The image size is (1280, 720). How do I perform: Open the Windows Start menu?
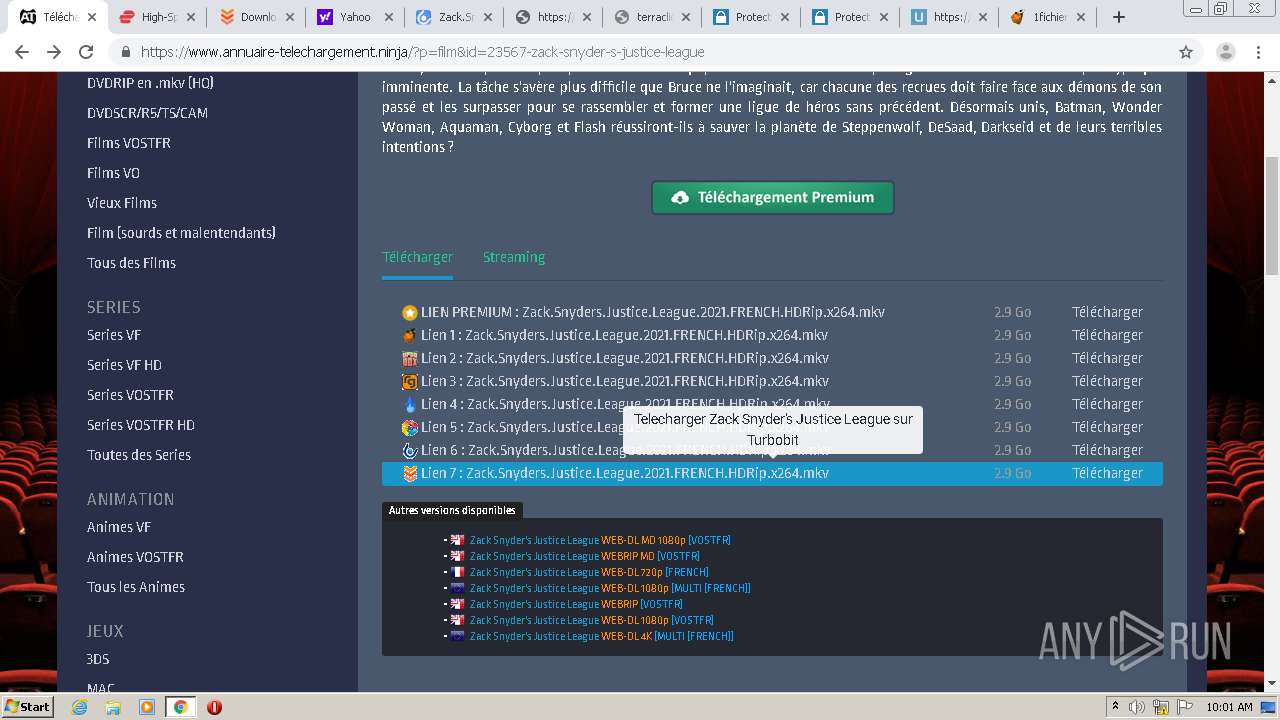pos(27,707)
